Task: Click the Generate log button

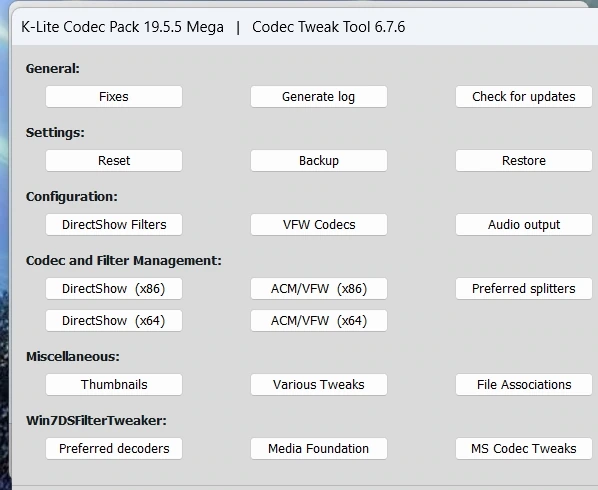Action: 318,96
